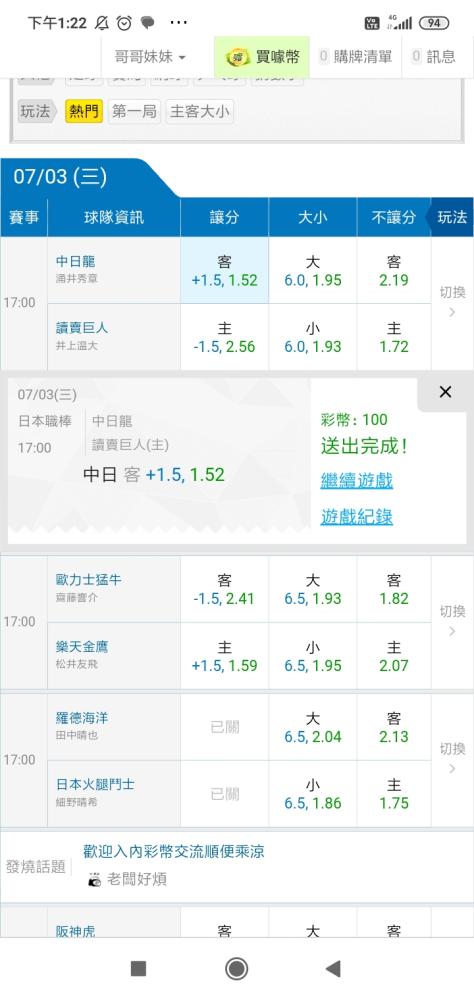Image resolution: width=474 pixels, height=1000 pixels.
Task: Click the 遊戲紀錄 link
Action: tap(357, 517)
